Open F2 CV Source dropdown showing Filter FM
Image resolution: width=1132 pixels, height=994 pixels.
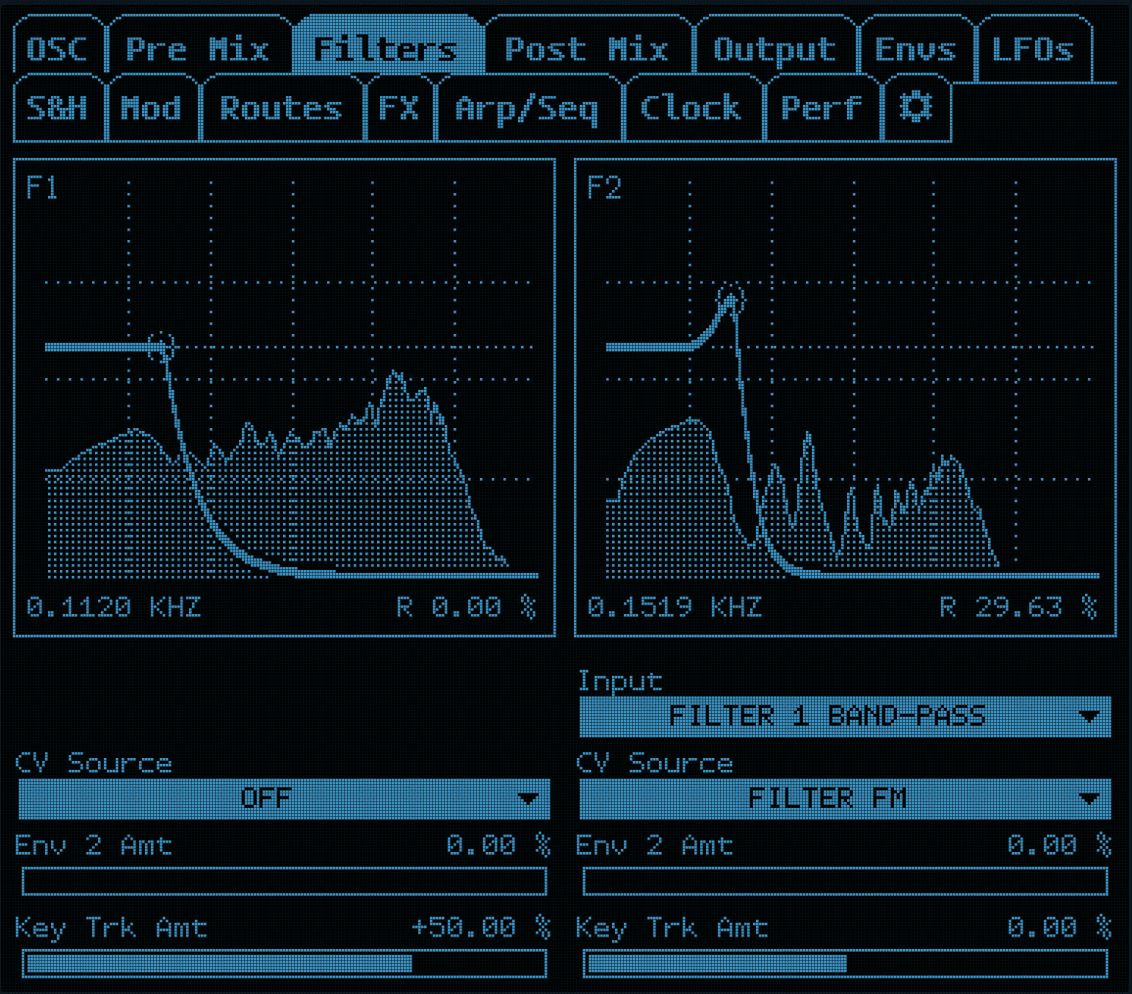[845, 798]
